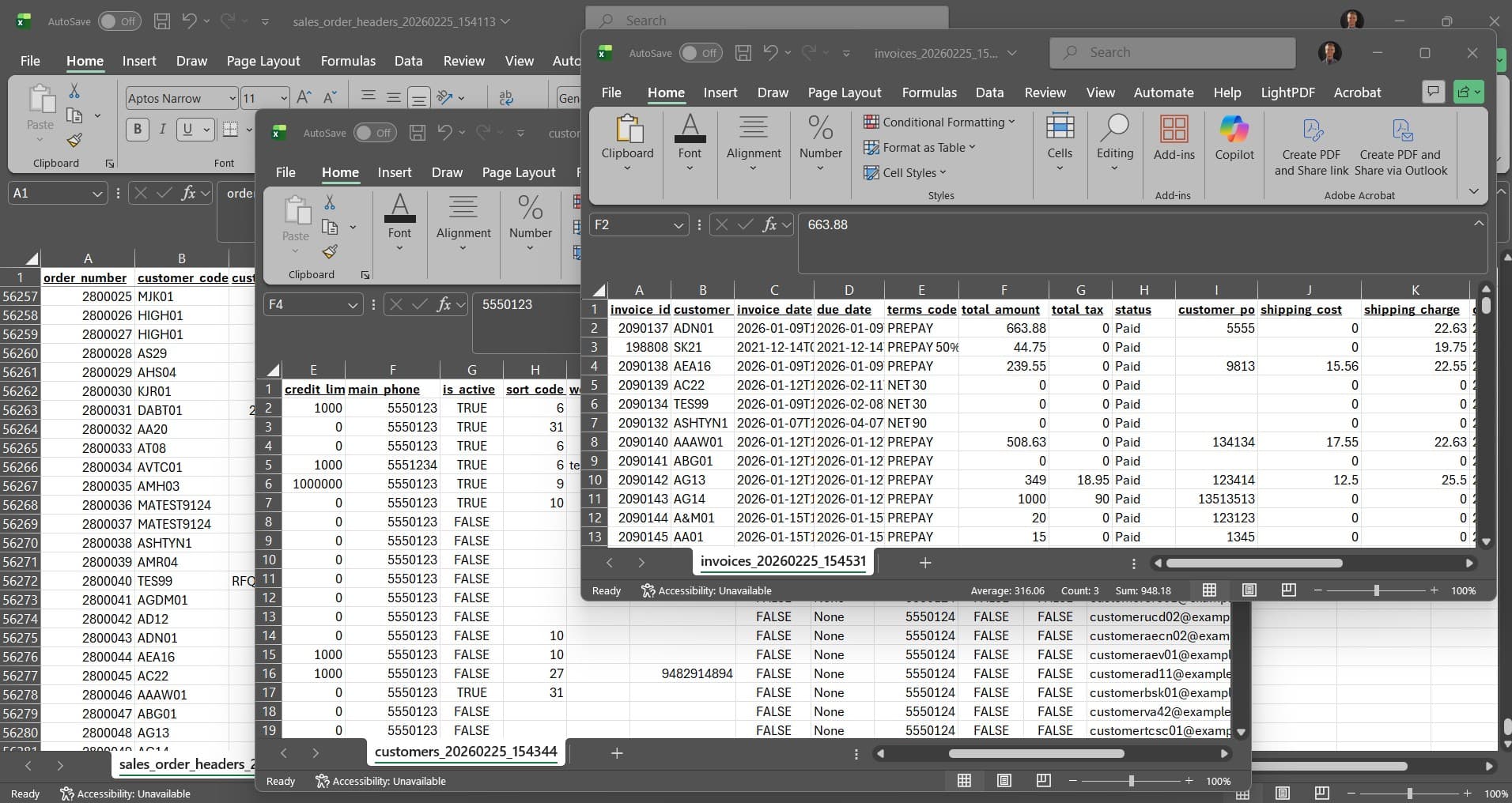
Task: Click the Insert Function (fx) icon
Action: pyautogui.click(x=769, y=224)
